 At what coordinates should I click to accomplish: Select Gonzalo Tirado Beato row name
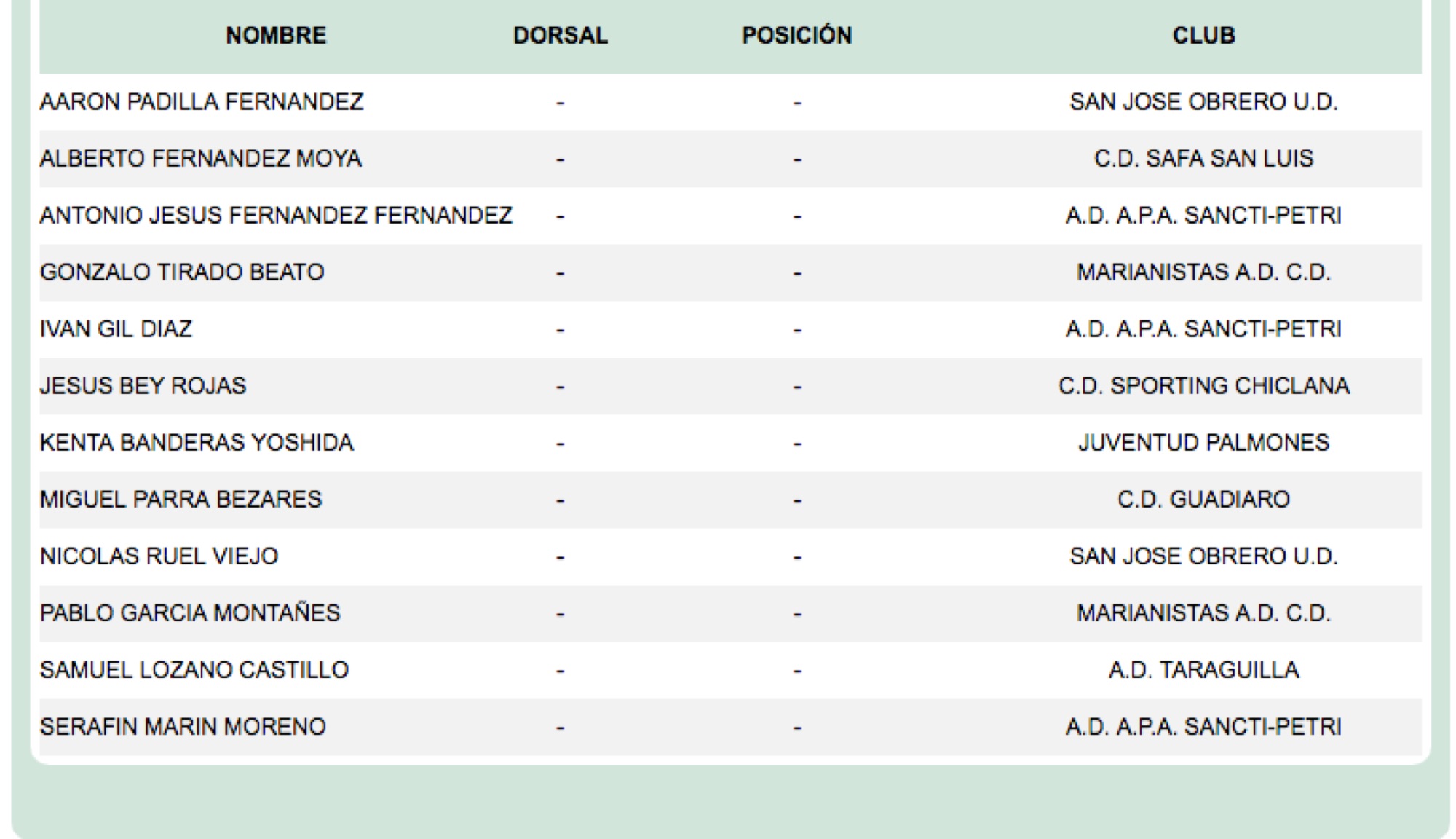tap(182, 272)
